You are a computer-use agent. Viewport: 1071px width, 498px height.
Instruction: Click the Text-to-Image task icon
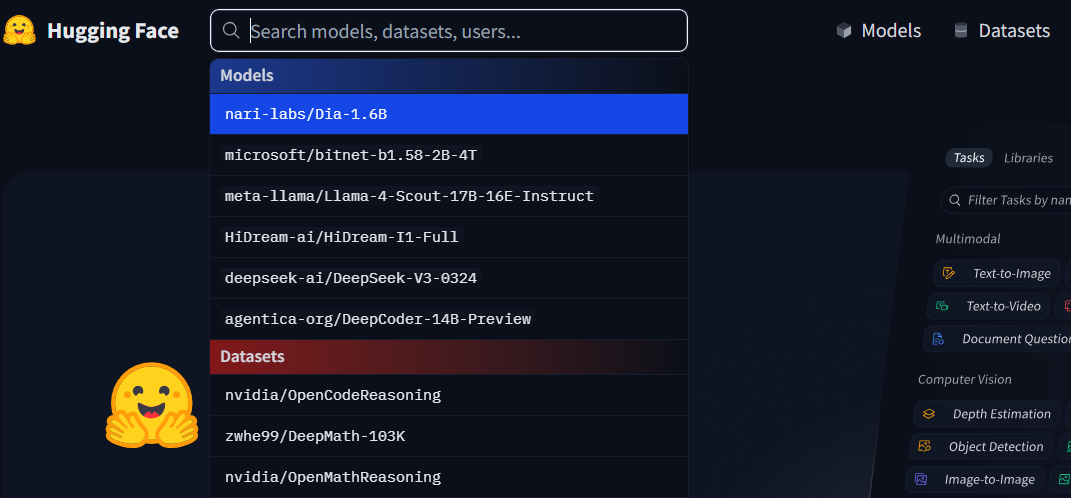[950, 274]
